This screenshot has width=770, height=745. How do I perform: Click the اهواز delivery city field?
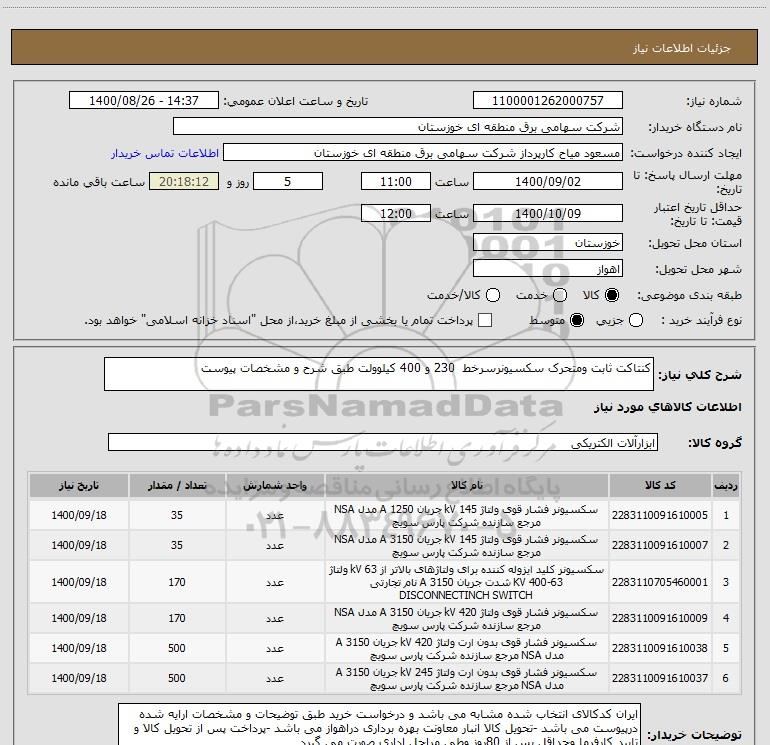[547, 269]
